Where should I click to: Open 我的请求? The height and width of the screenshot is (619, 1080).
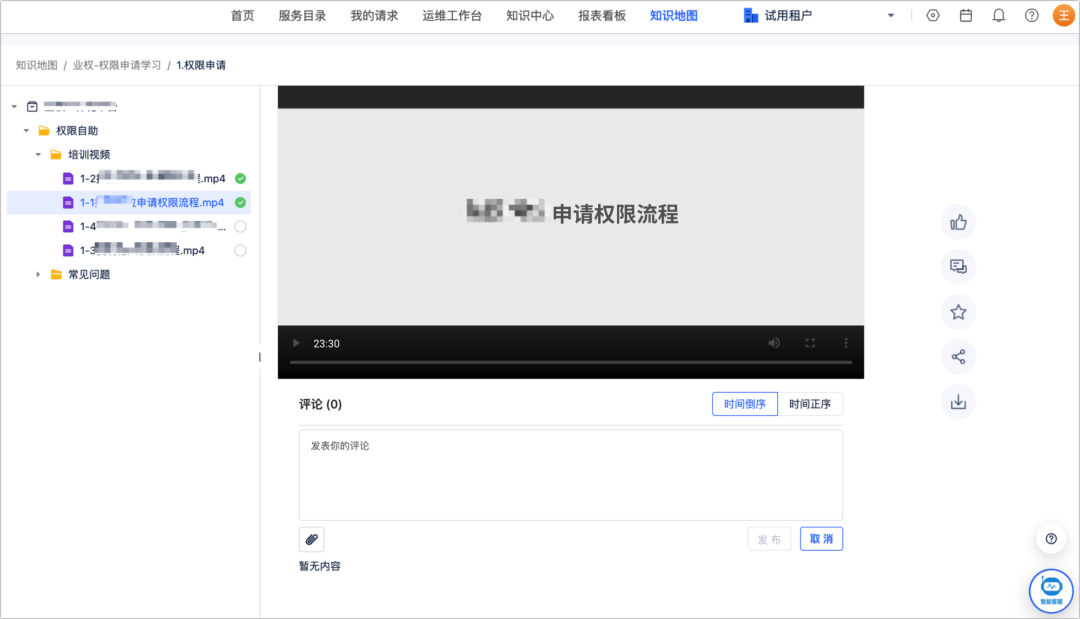pyautogui.click(x=374, y=15)
